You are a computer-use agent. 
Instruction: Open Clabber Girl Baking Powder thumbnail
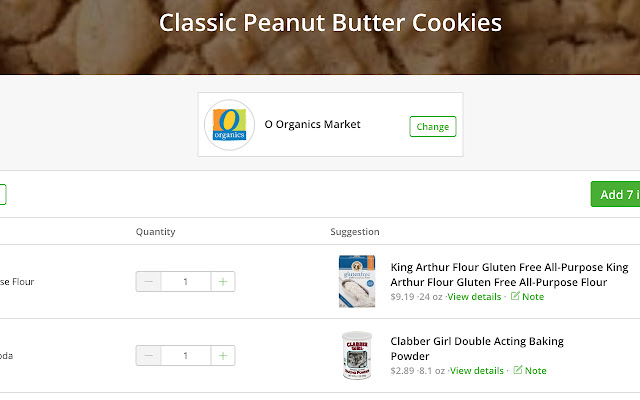[x=356, y=355]
